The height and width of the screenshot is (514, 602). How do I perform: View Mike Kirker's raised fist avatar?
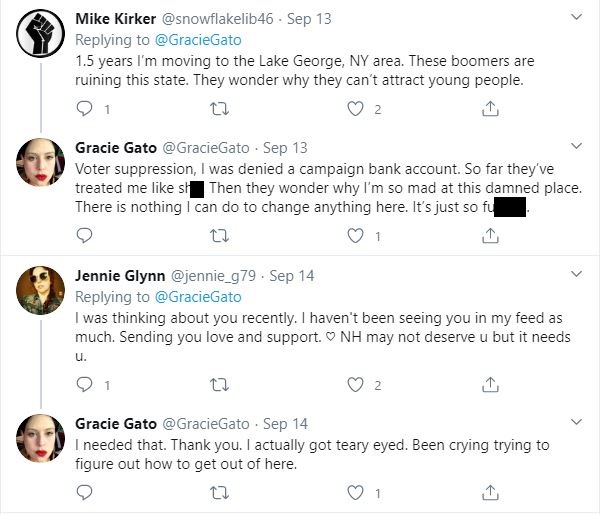41,35
